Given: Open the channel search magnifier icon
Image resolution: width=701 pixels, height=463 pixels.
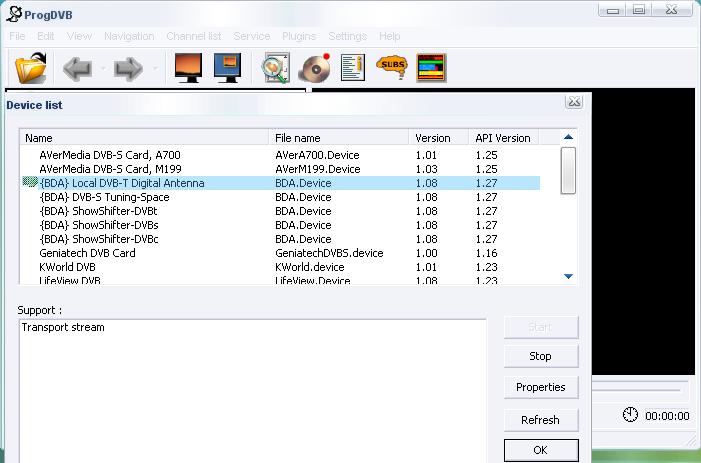Looking at the screenshot, I should coord(274,68).
